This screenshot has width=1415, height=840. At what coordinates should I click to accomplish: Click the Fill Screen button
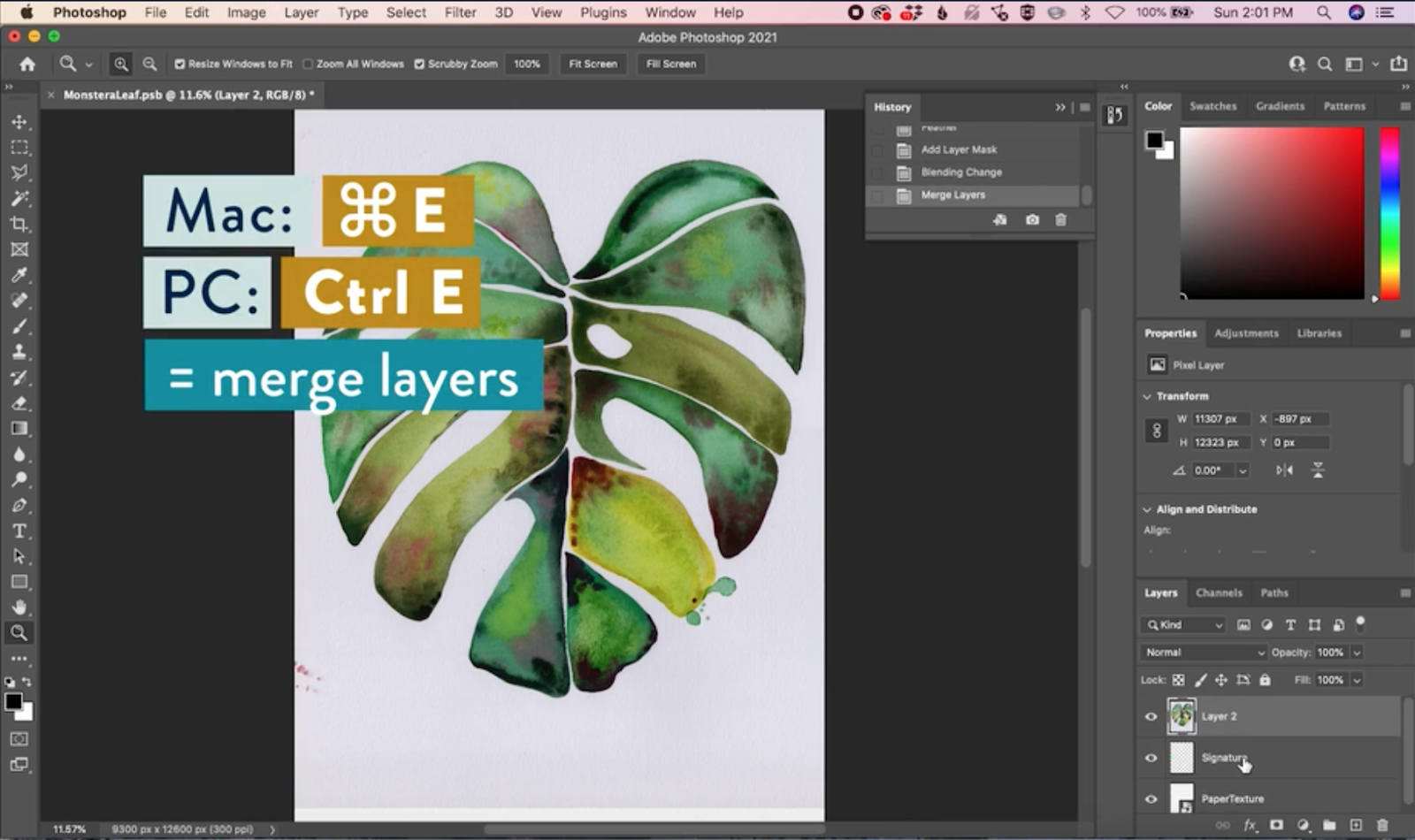(x=670, y=64)
